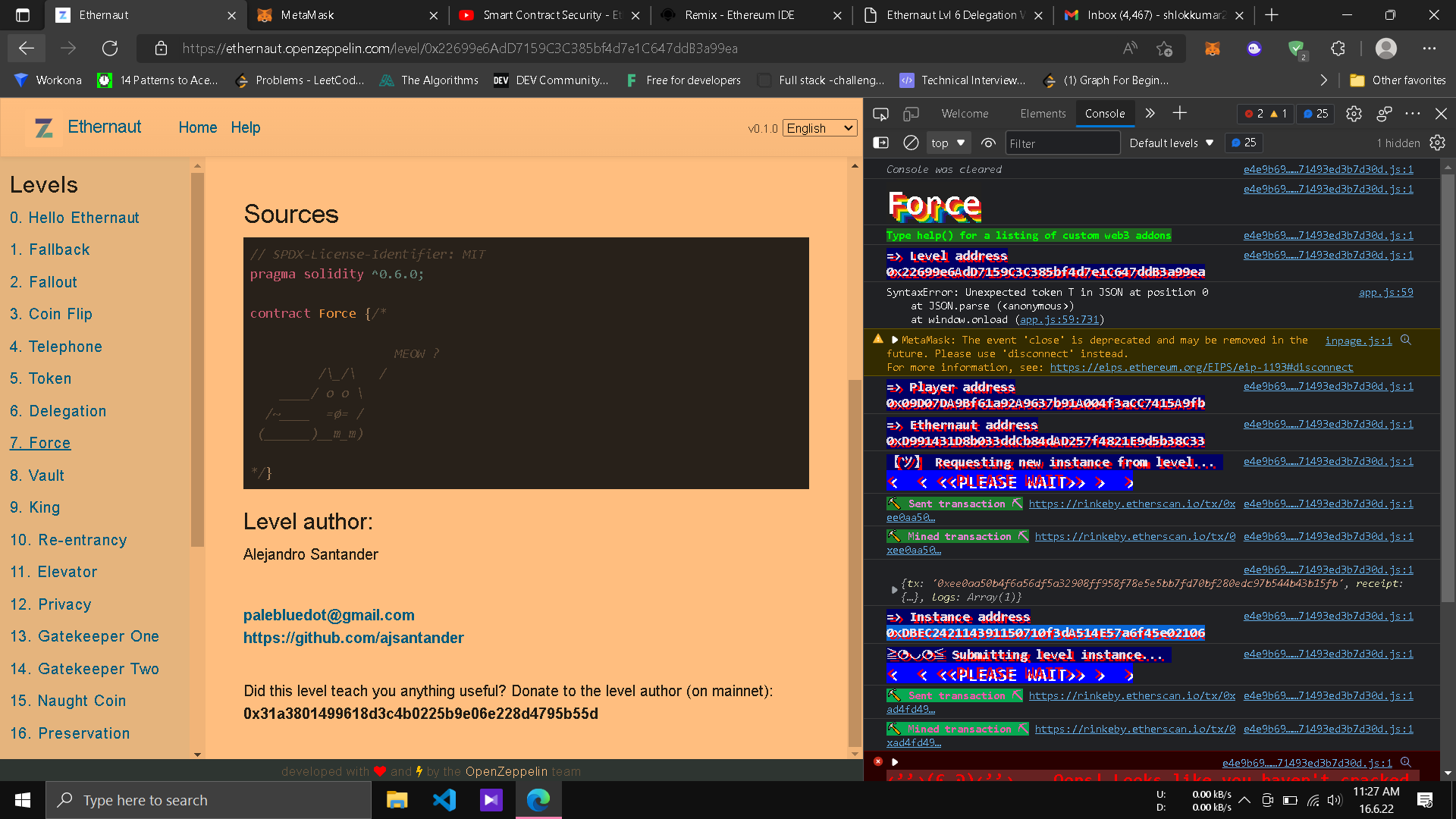Click the Levels sidebar scrollbar
This screenshot has height=819, width=1456.
197,360
